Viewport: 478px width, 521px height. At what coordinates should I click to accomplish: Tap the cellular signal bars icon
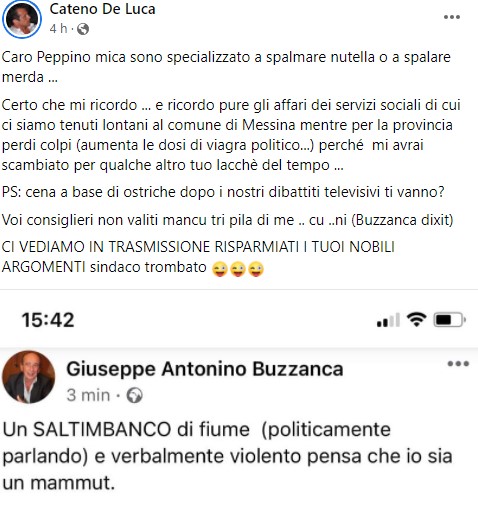(388, 320)
